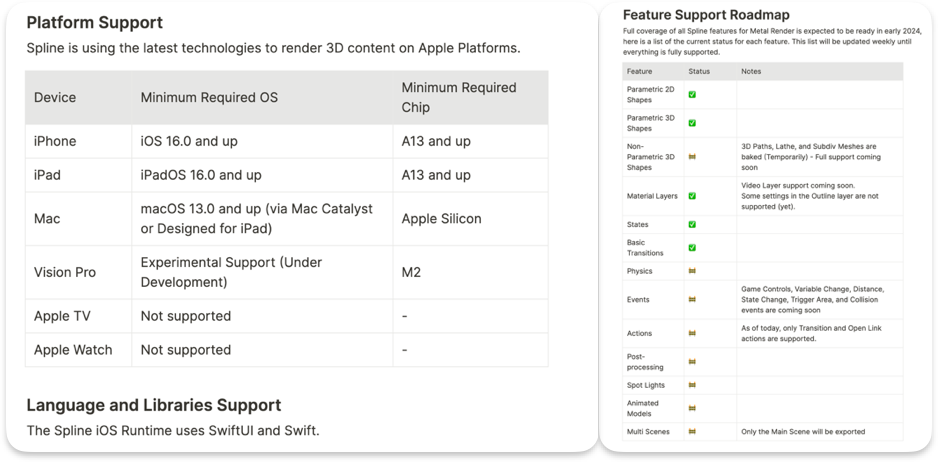This screenshot has width=938, height=462.
Task: Click the "States" feature name
Action: (x=638, y=224)
